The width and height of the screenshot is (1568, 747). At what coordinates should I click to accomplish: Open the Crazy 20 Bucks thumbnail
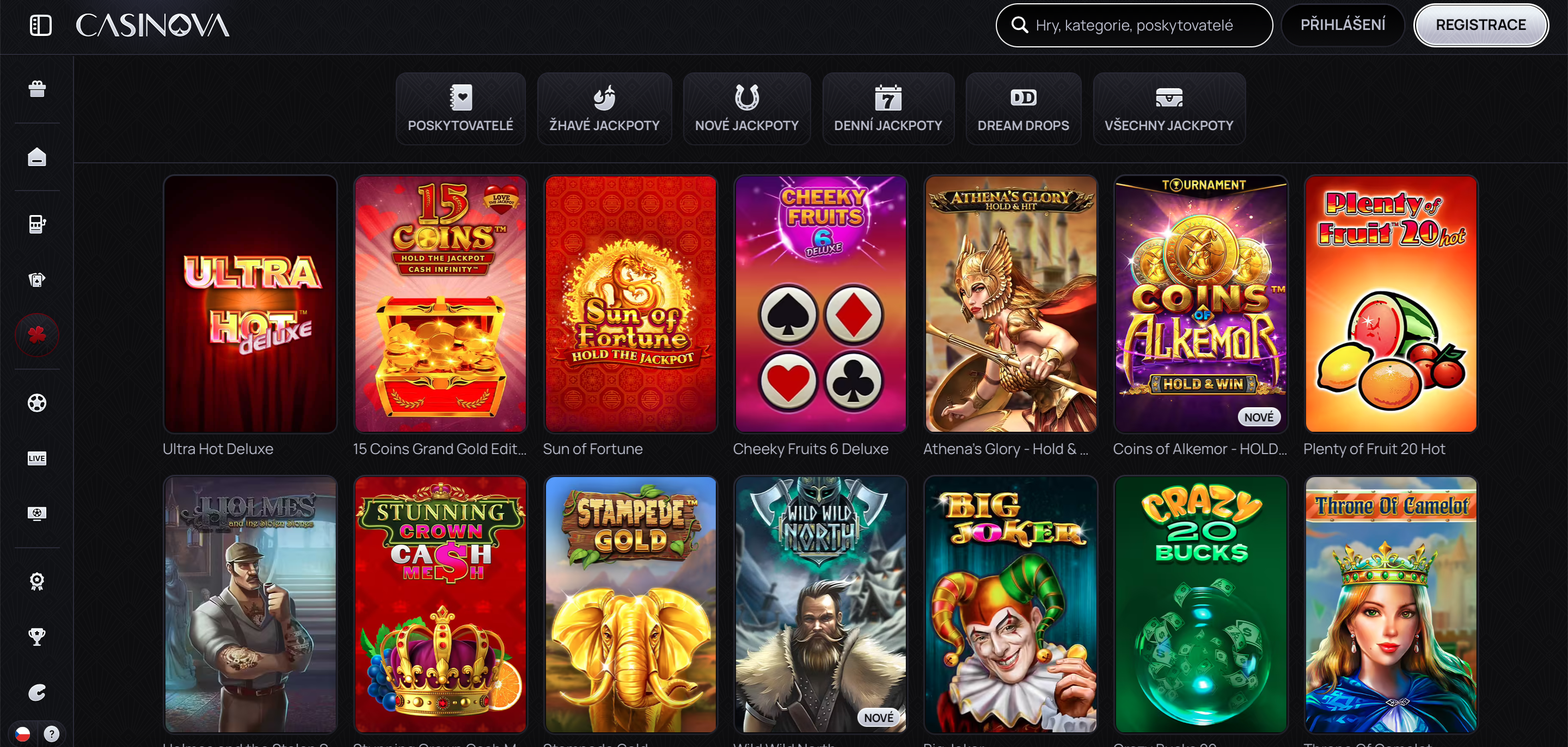click(x=1200, y=604)
